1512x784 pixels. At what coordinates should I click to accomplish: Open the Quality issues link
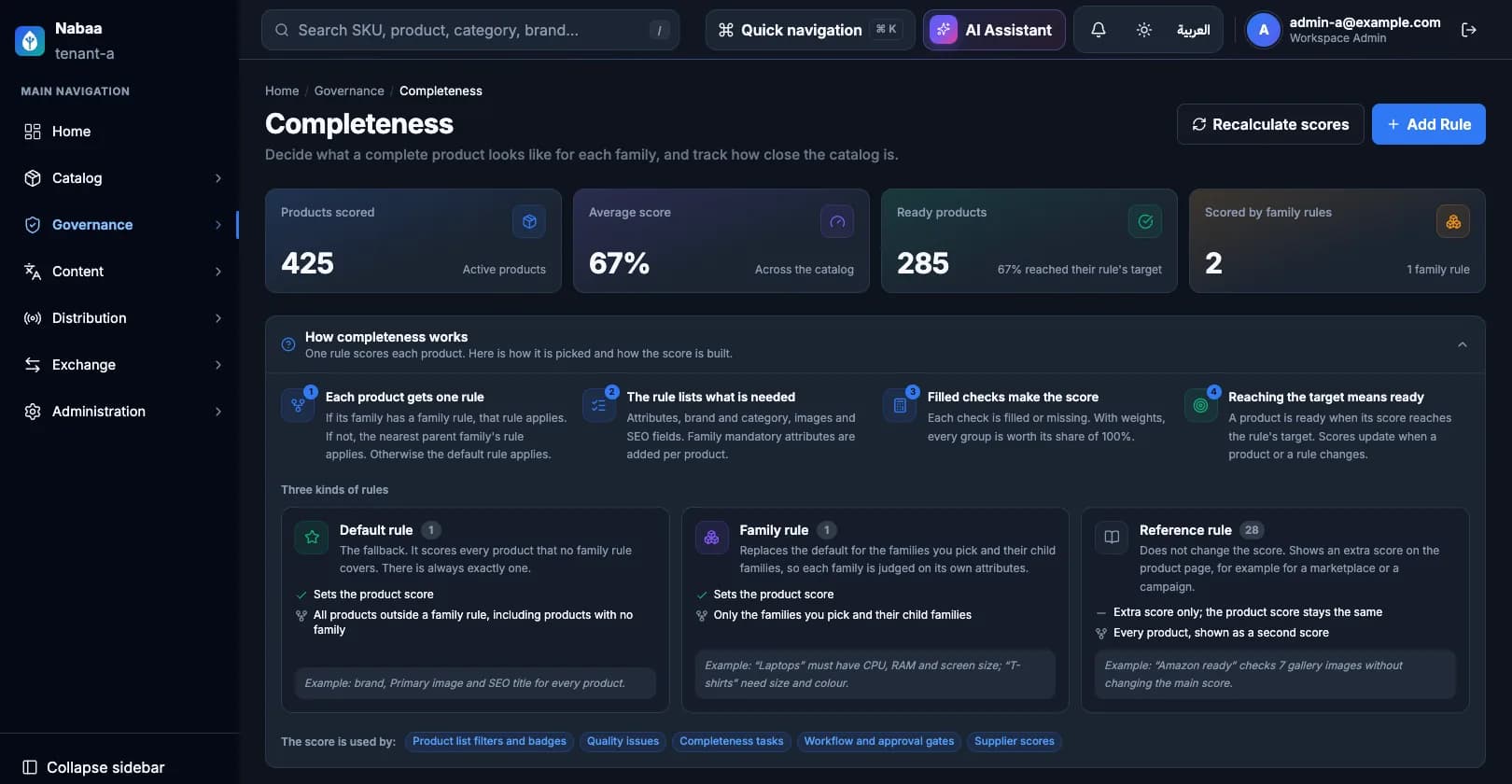click(x=623, y=741)
